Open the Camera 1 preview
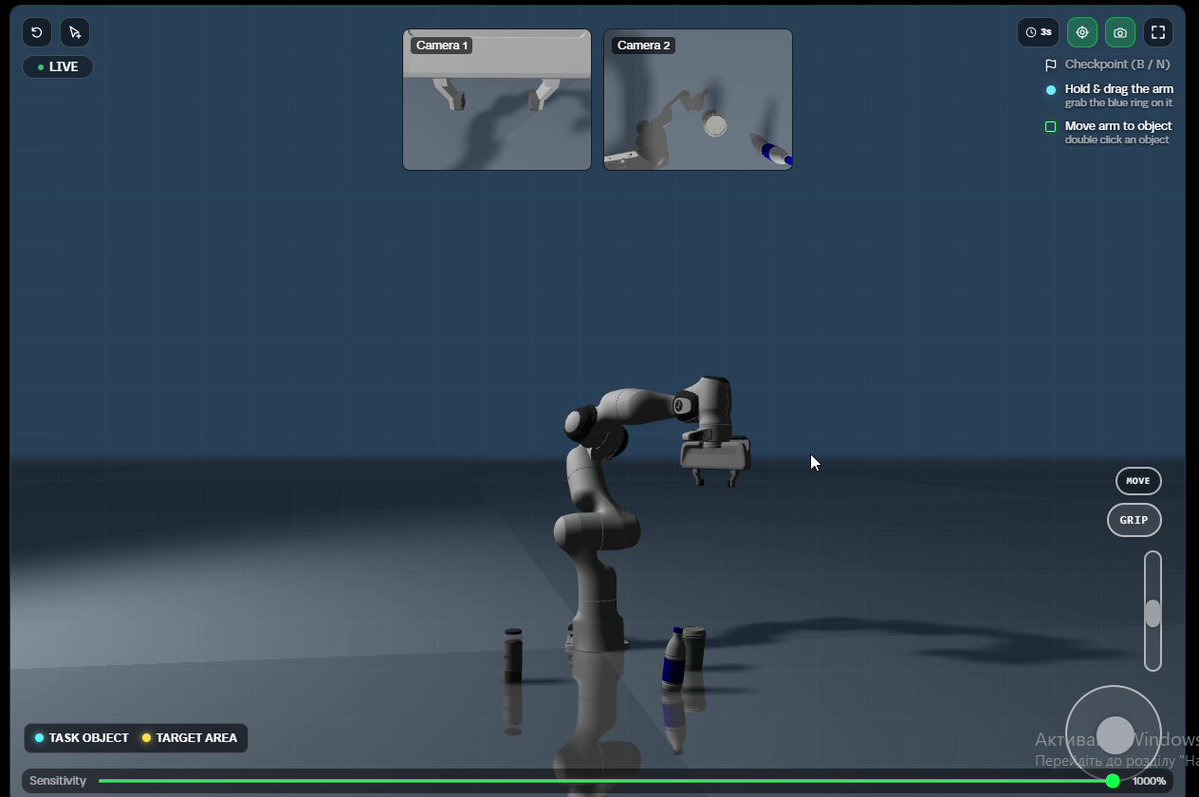 coord(497,99)
